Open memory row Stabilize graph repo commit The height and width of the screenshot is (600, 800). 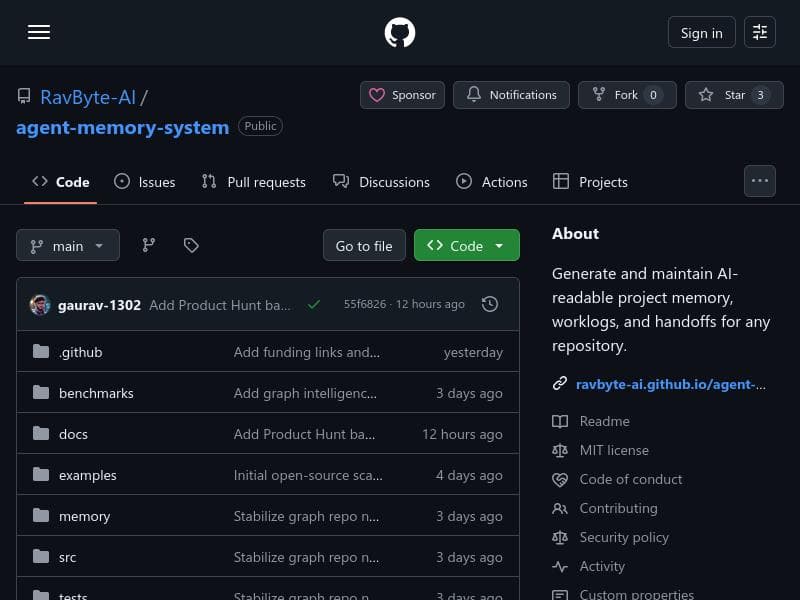(x=306, y=516)
